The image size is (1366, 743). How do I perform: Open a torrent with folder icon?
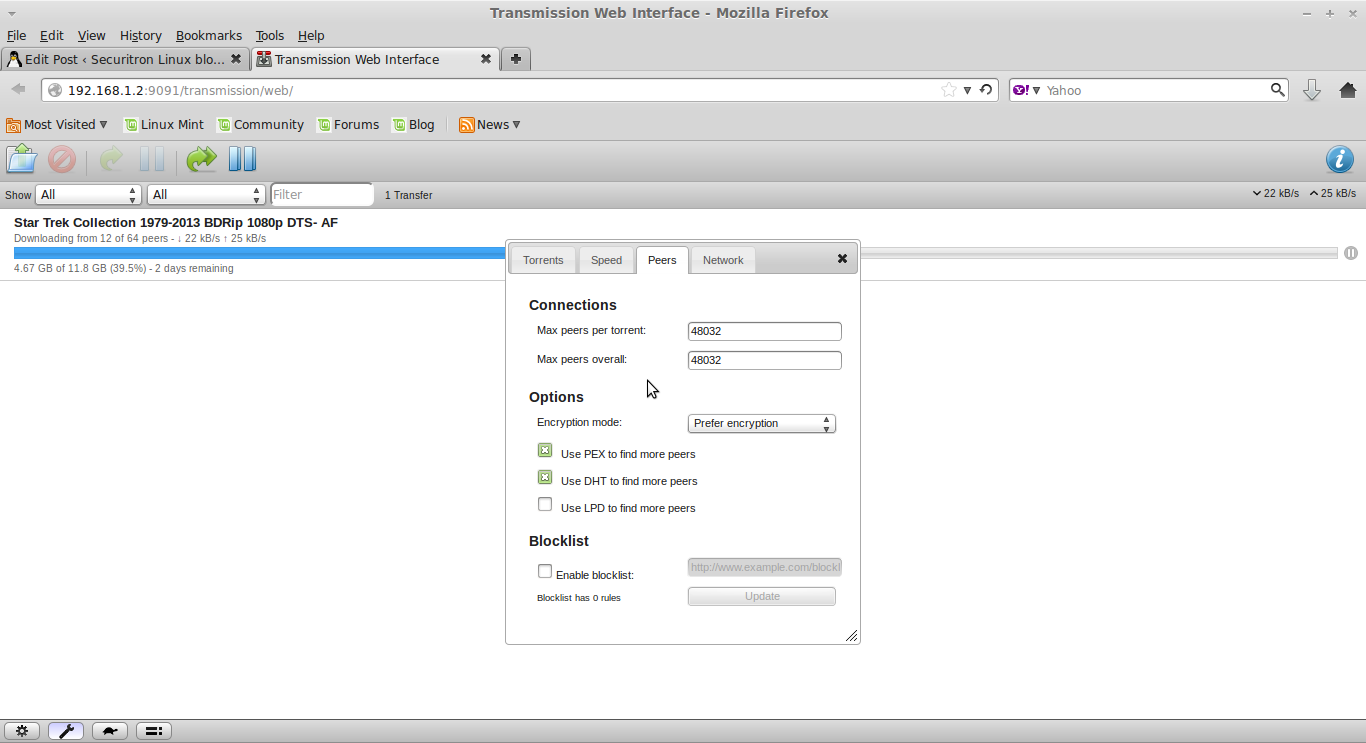(x=21, y=159)
